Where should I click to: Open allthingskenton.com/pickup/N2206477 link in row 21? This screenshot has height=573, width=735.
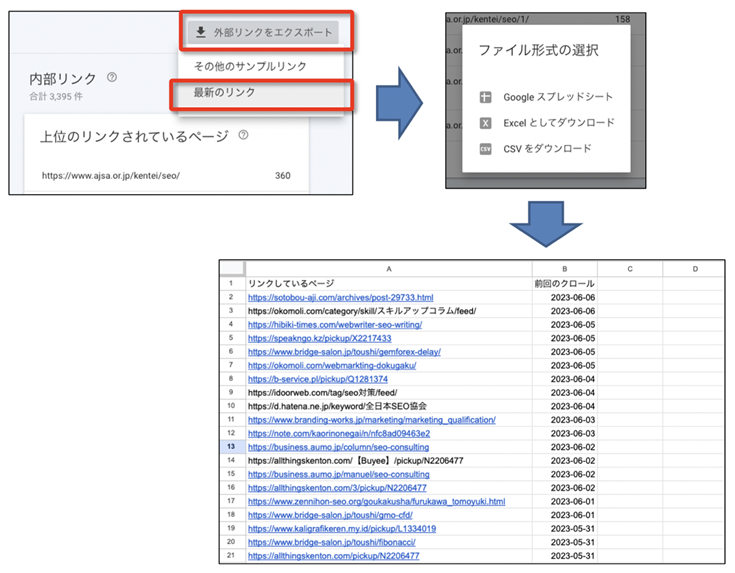coord(333,556)
